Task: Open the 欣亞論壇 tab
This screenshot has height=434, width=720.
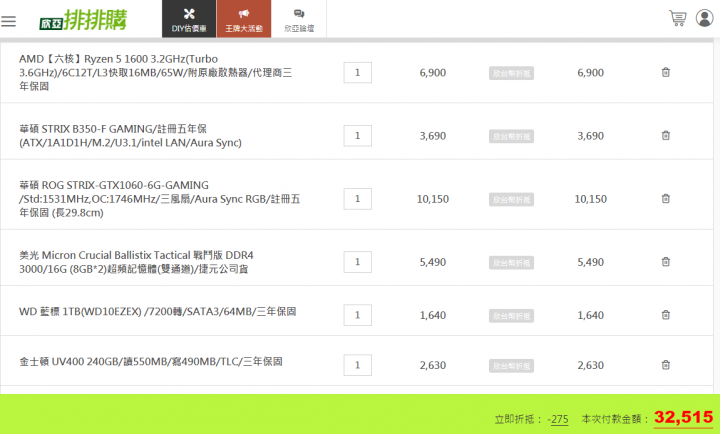Action: (299, 19)
